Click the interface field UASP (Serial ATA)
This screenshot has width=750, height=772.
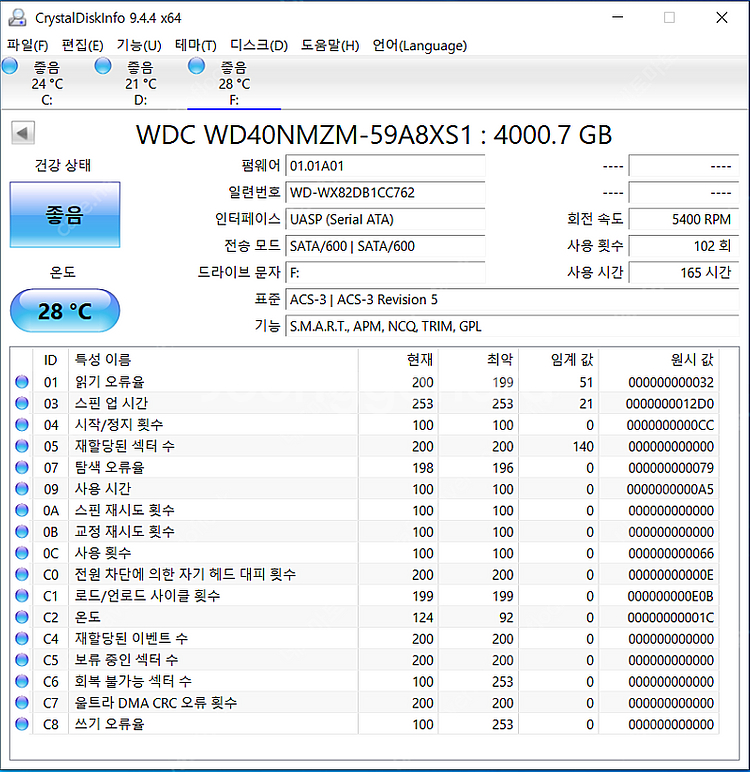[x=386, y=219]
